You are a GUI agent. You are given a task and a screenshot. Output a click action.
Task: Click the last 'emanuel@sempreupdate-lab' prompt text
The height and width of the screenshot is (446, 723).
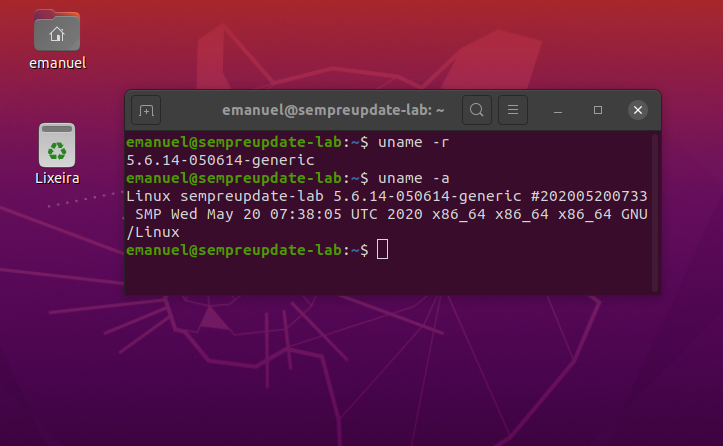[x=235, y=249]
